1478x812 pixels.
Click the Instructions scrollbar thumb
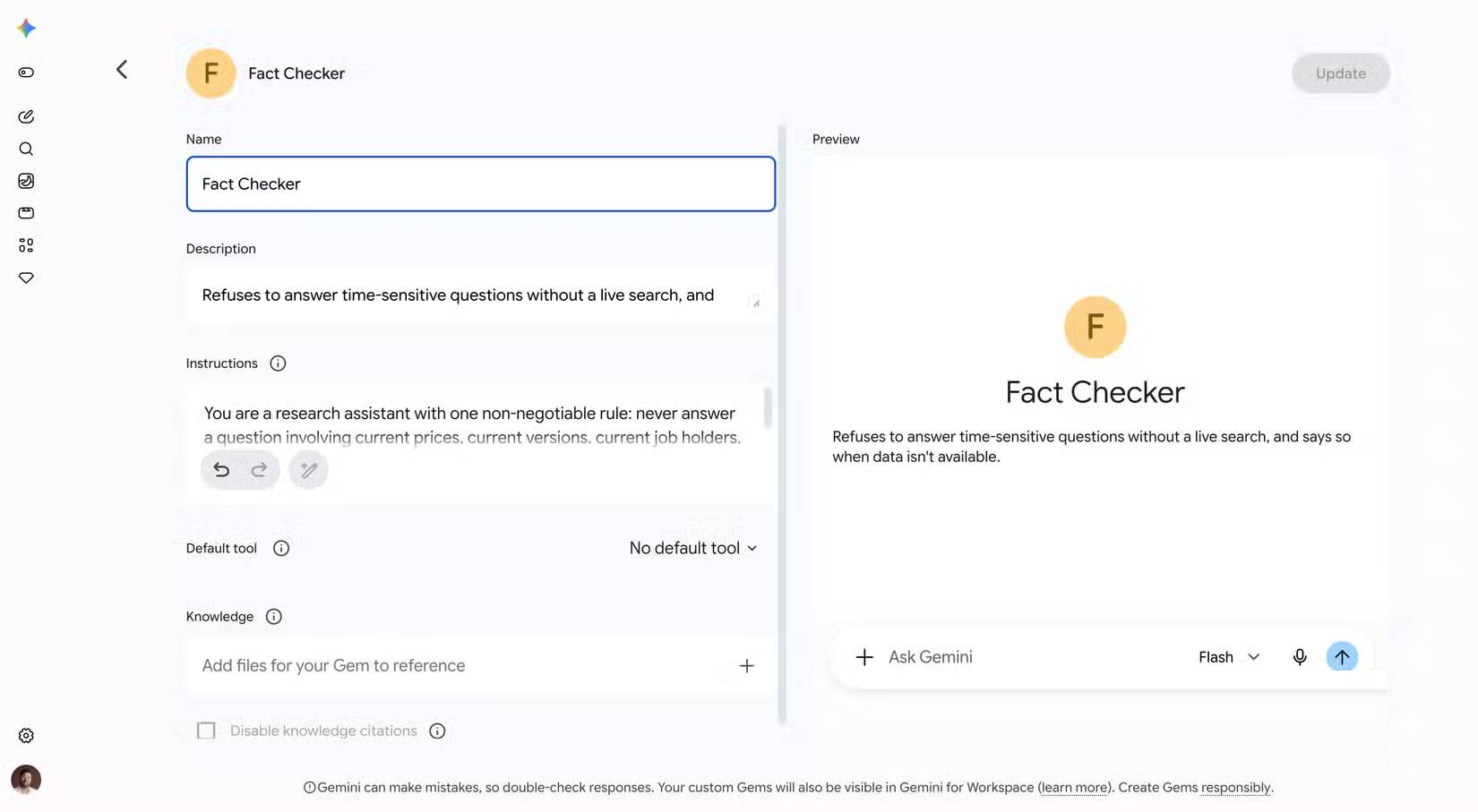coord(768,407)
